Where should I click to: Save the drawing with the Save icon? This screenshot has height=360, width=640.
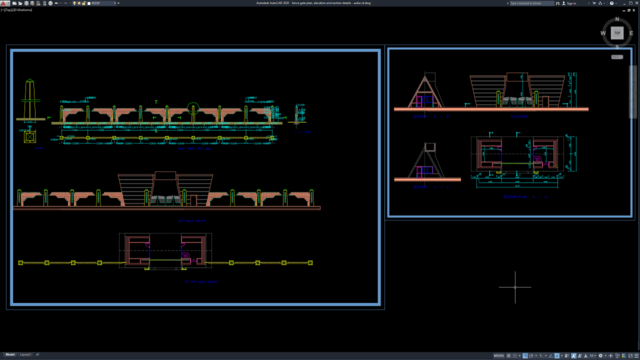click(26, 3)
